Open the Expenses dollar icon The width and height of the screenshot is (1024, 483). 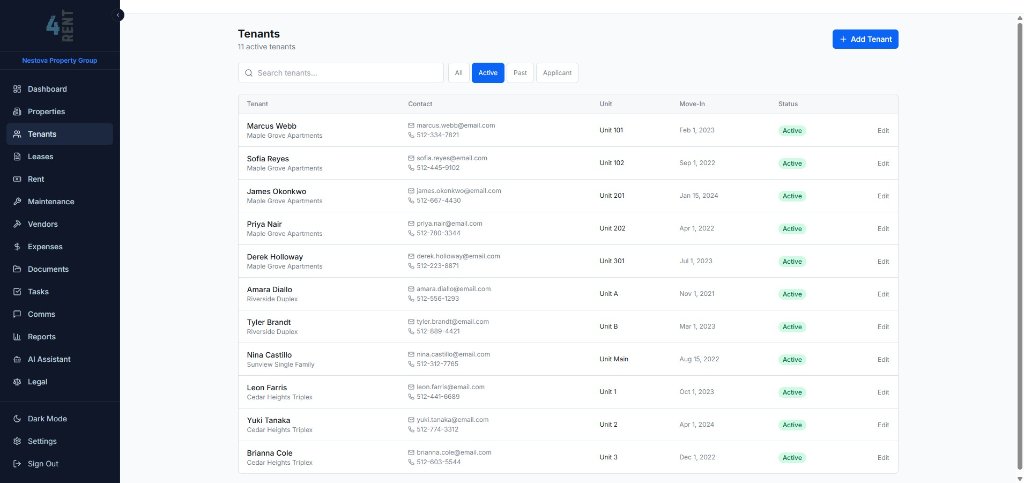17,247
